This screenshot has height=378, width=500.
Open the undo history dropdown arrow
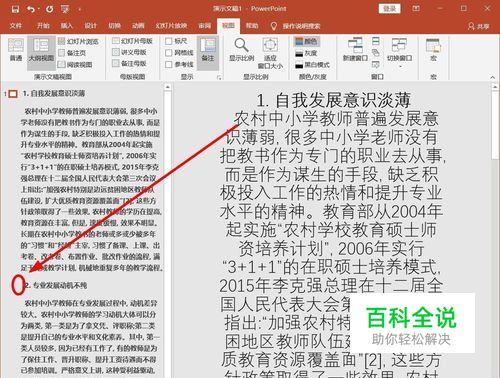click(x=38, y=9)
